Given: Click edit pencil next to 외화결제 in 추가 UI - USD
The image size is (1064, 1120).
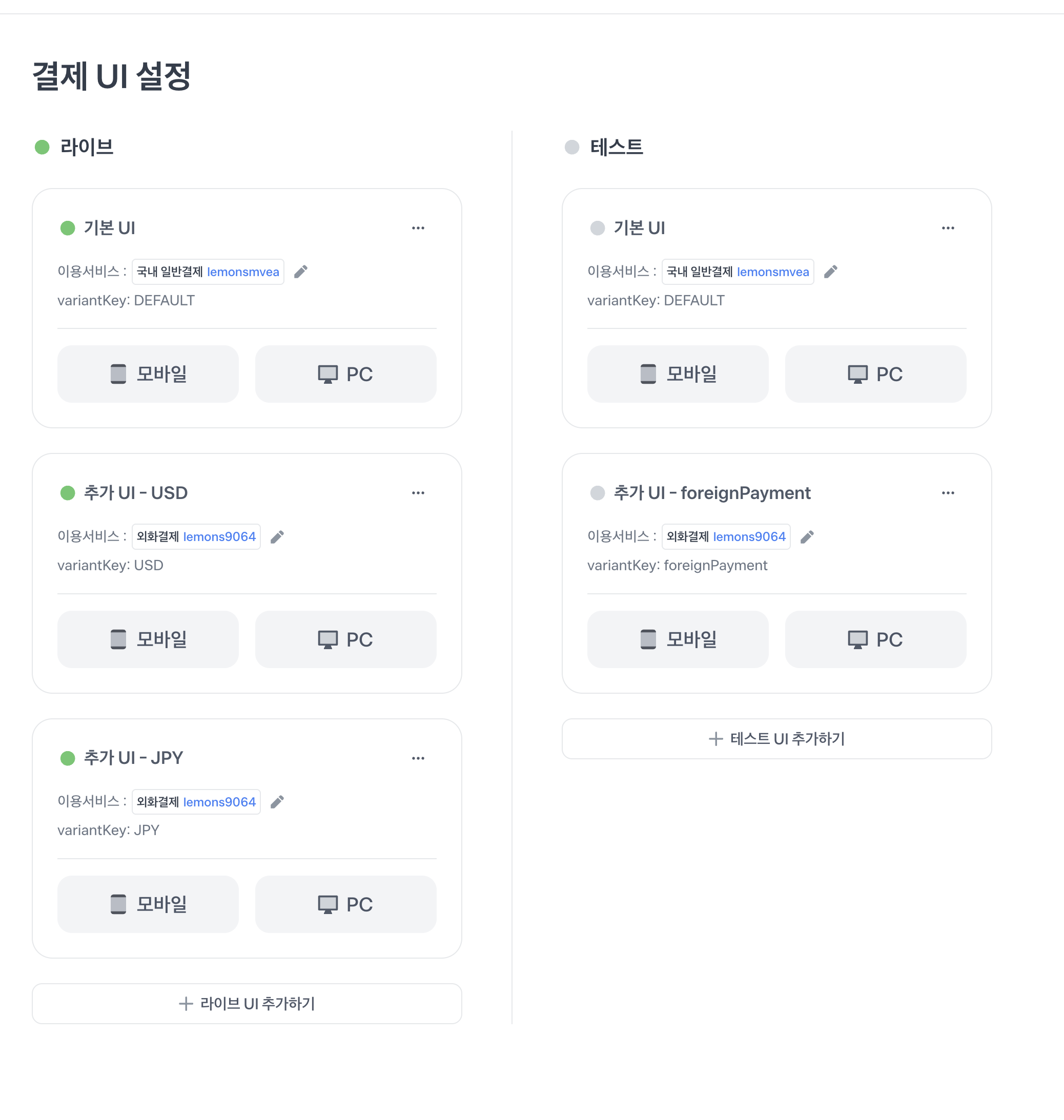Looking at the screenshot, I should [x=277, y=536].
